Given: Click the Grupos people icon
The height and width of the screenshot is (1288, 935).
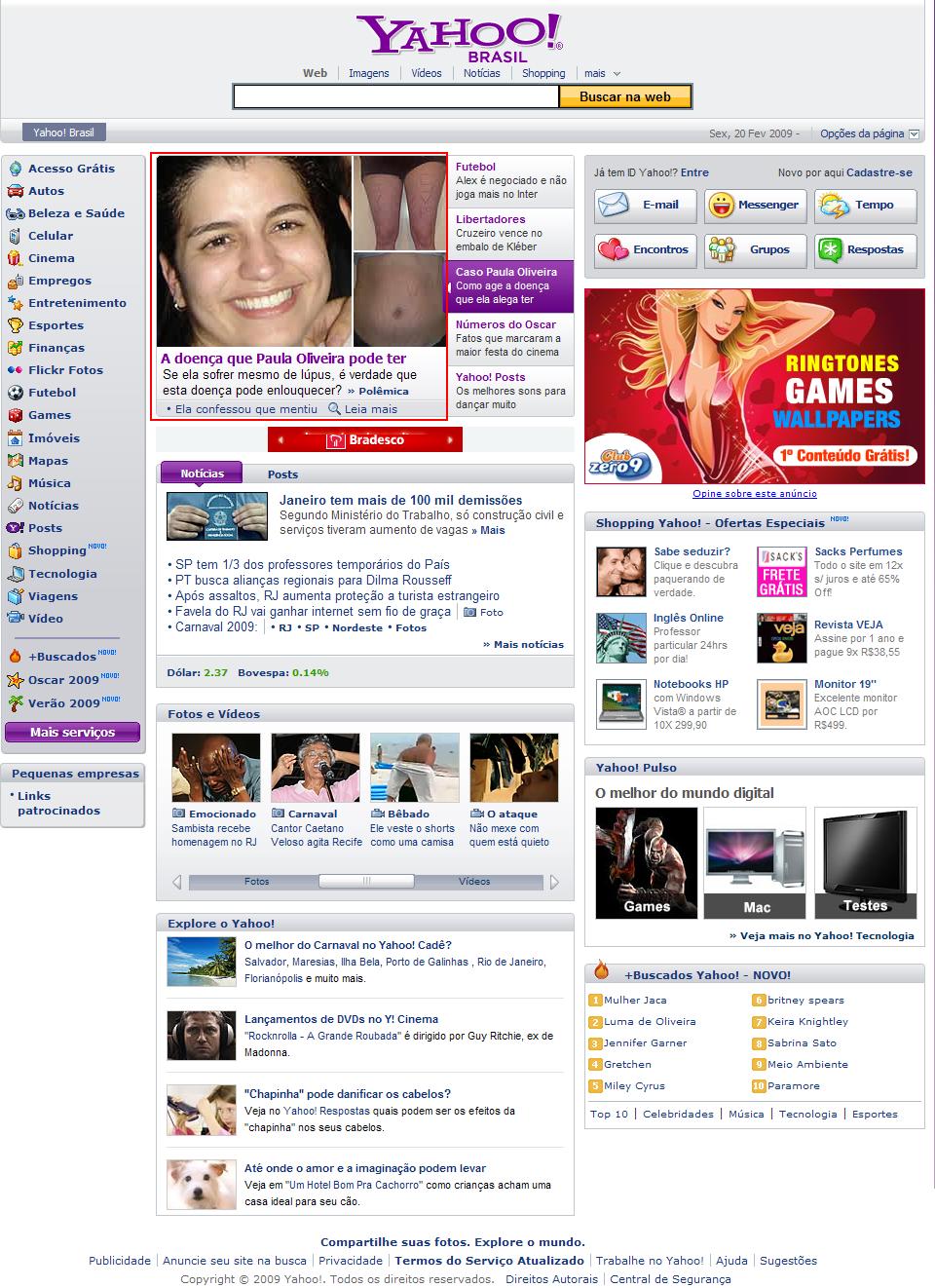Looking at the screenshot, I should point(721,250).
